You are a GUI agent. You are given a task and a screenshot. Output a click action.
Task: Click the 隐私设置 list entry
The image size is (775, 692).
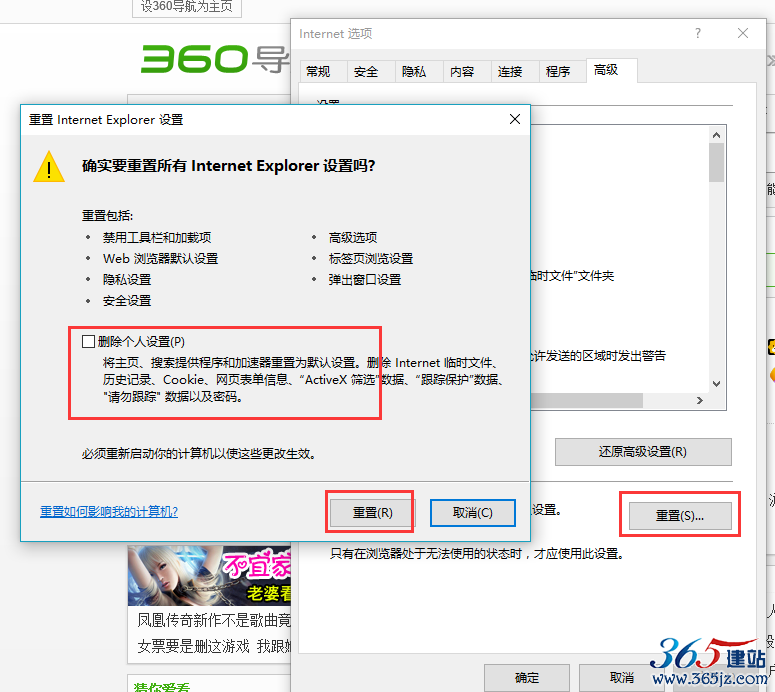coord(127,280)
